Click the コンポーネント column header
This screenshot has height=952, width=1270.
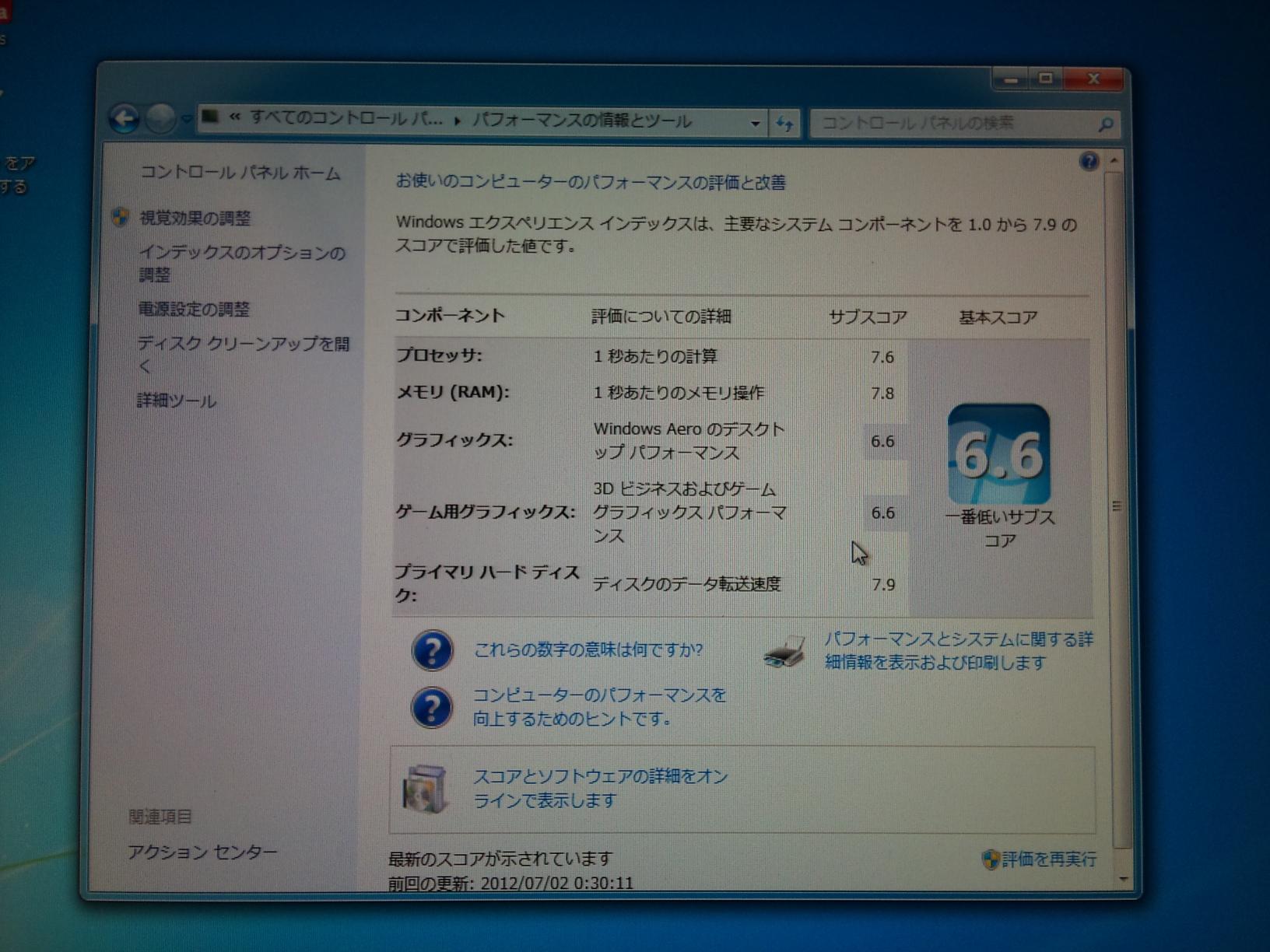(x=451, y=315)
